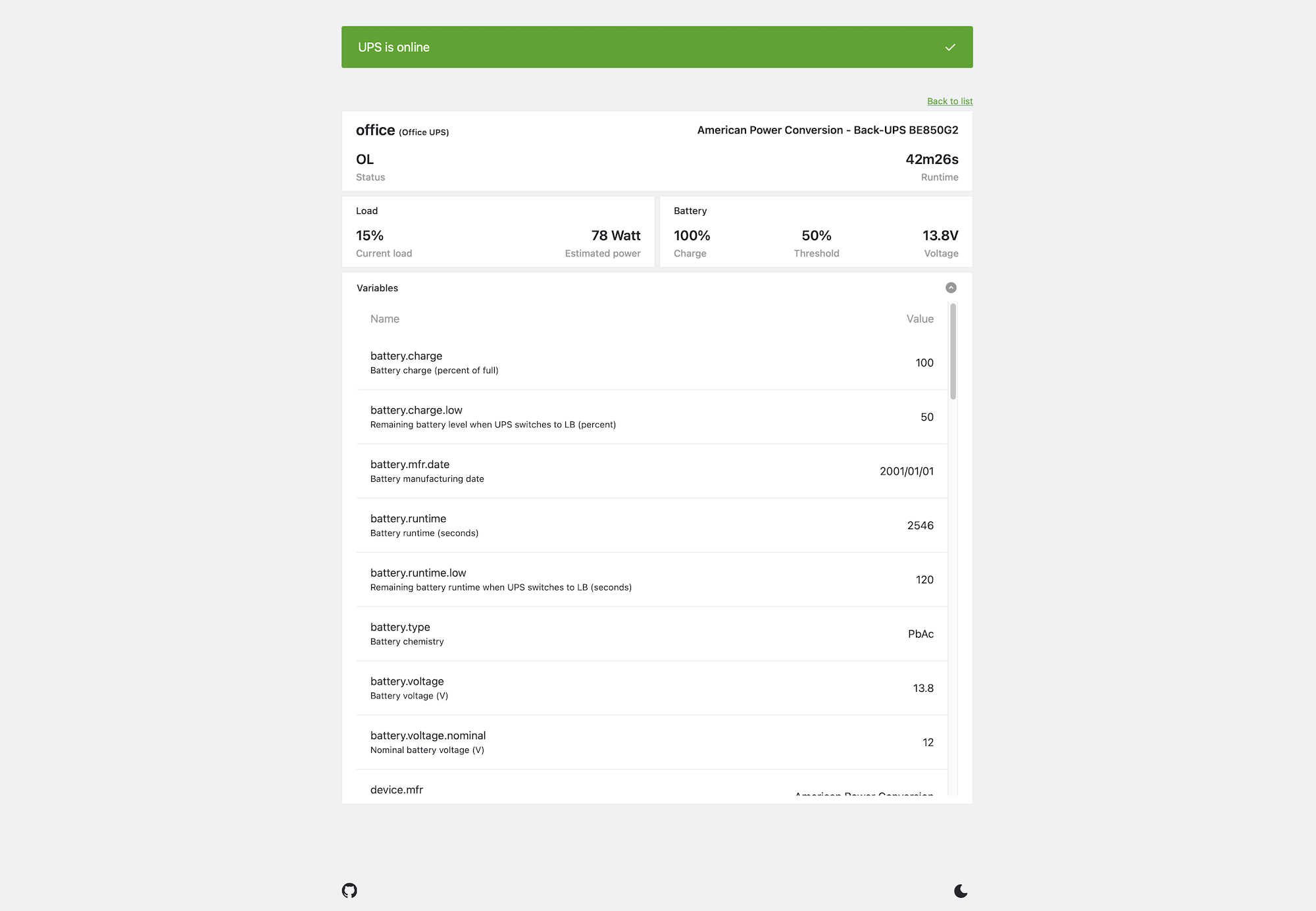Click the Name column header

coord(384,319)
